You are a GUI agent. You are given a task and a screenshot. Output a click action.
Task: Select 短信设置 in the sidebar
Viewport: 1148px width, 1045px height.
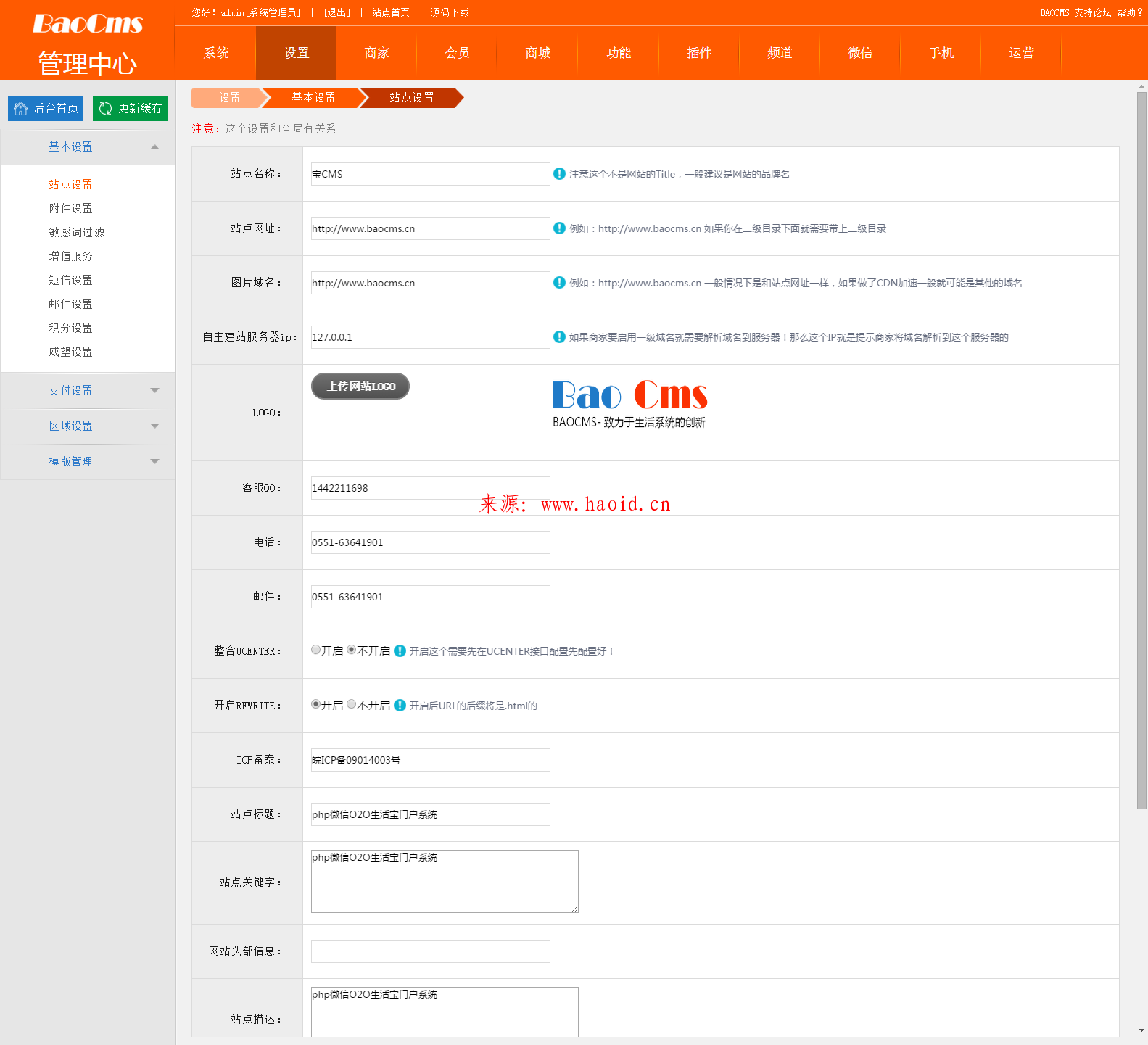click(x=70, y=280)
